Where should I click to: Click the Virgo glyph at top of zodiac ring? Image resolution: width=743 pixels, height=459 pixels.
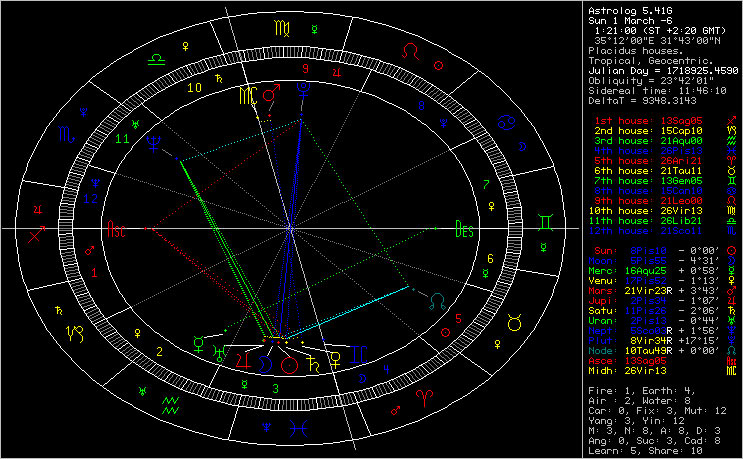pos(279,26)
